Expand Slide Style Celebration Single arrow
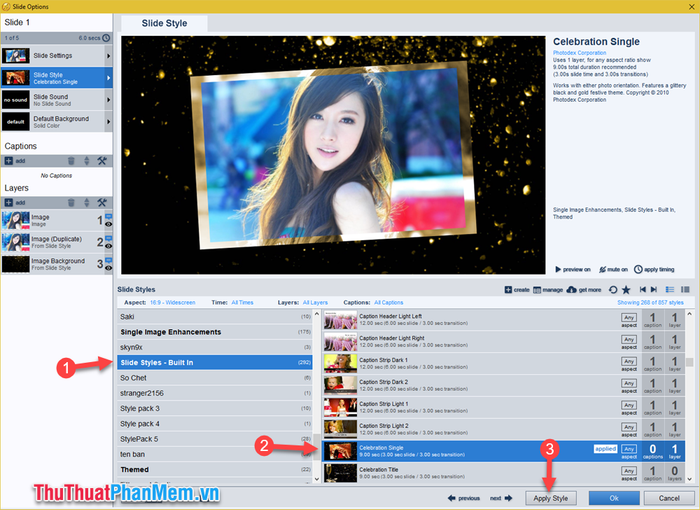700x510 pixels. point(108,78)
